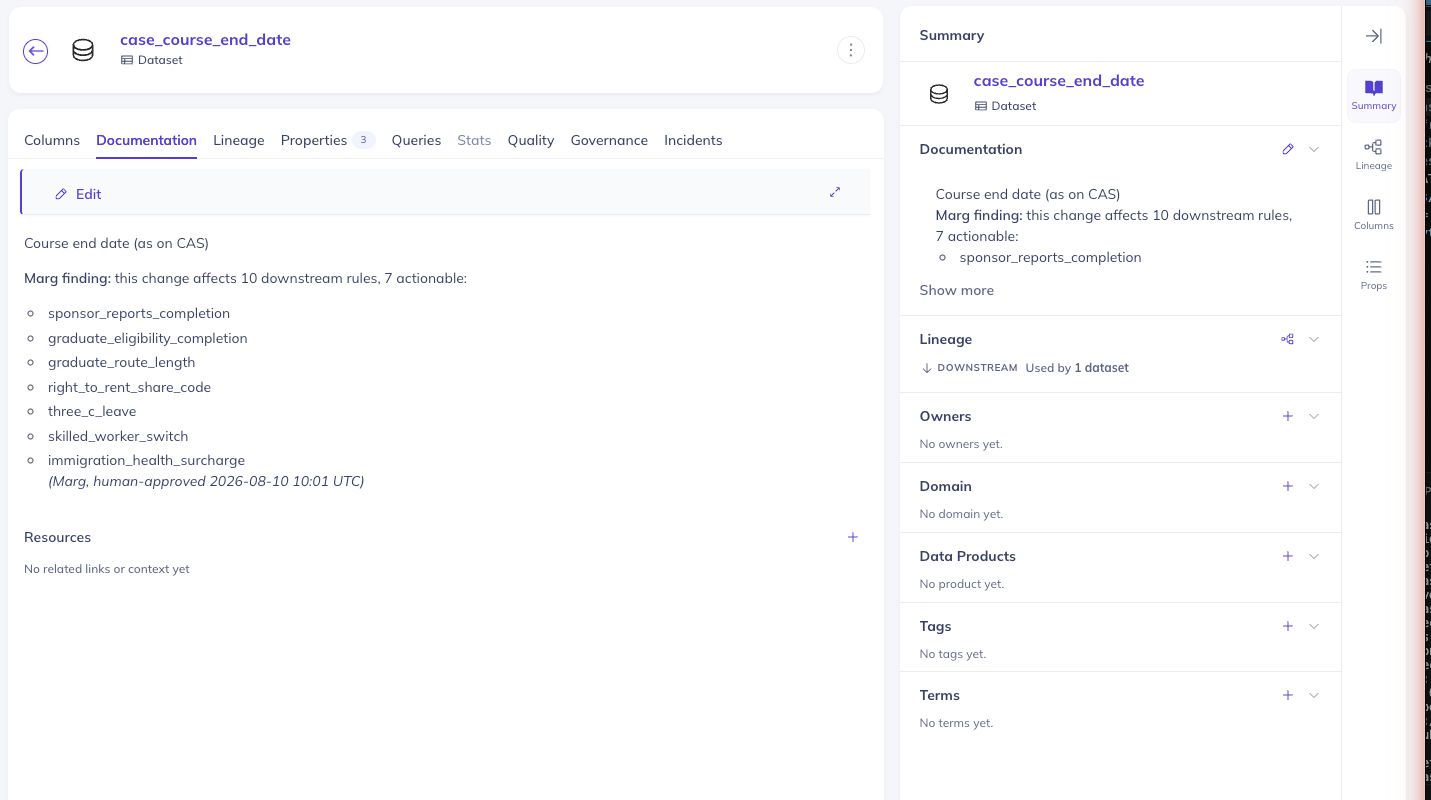Open the Incidents tab
1431x800 pixels.
click(693, 140)
